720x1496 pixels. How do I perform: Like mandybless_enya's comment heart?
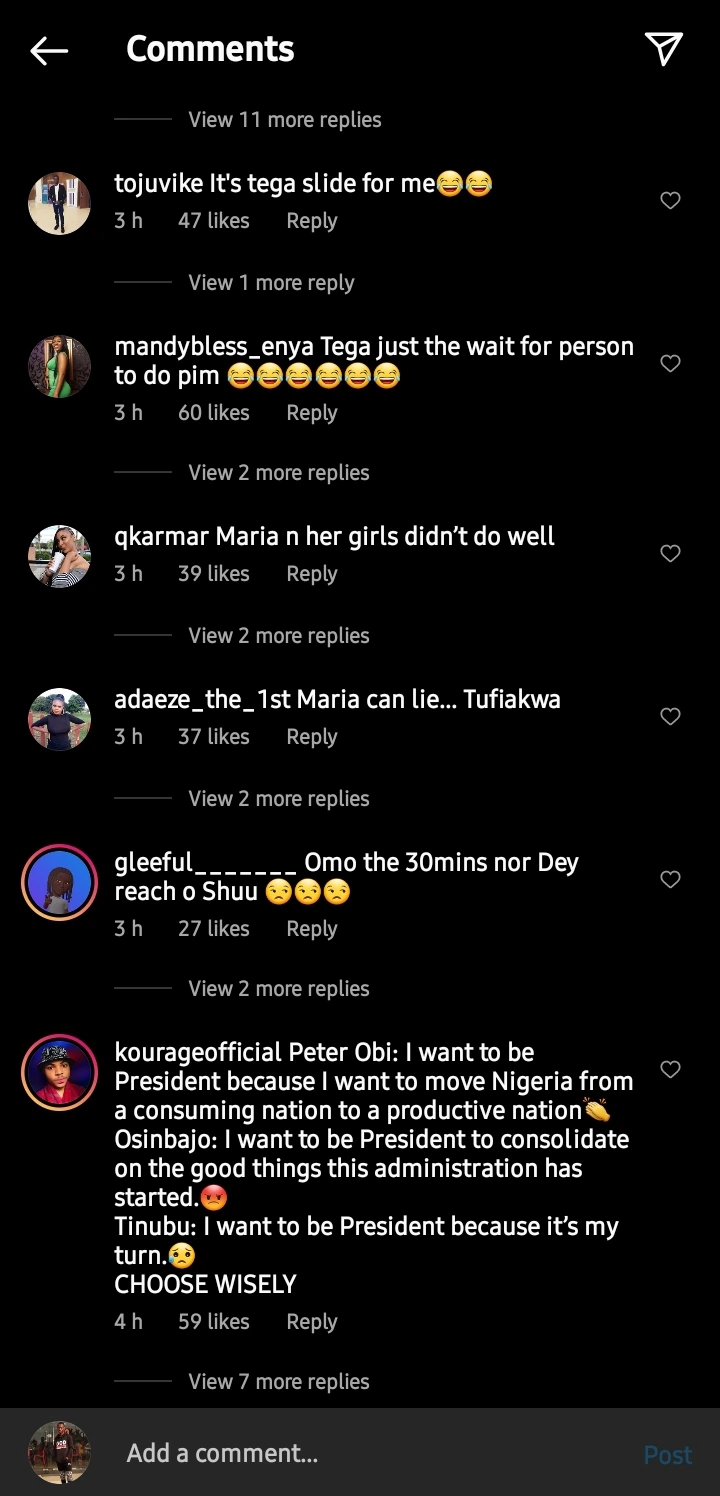(670, 363)
